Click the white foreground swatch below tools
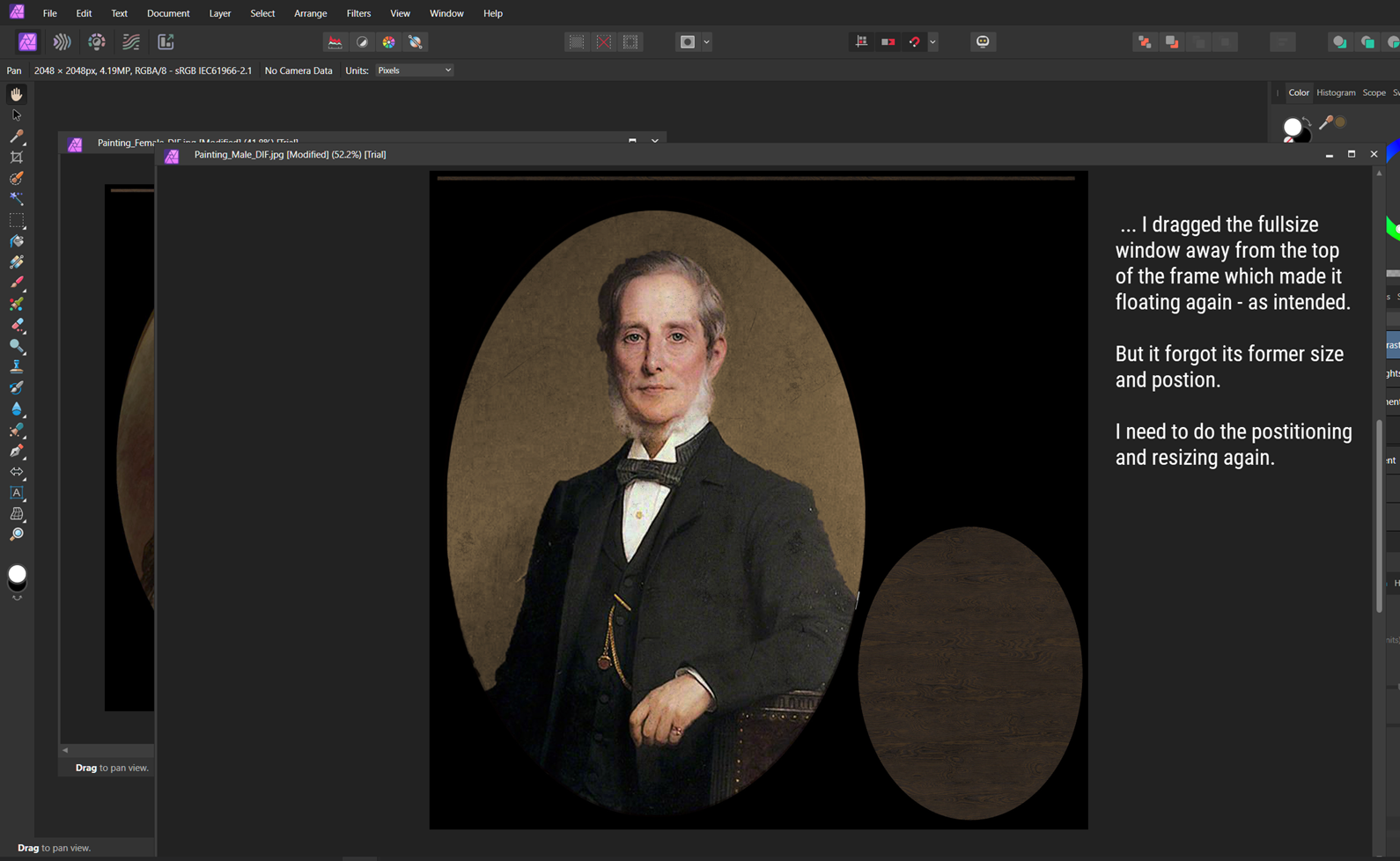The width and height of the screenshot is (1400, 861). (17, 574)
